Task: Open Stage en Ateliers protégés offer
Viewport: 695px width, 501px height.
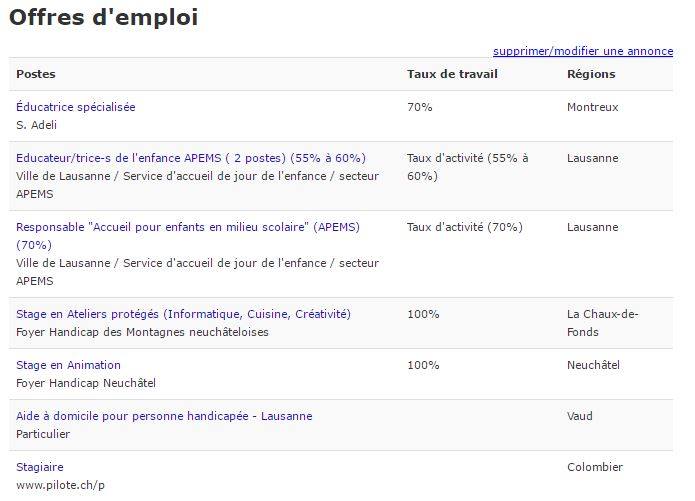Action: pos(184,314)
